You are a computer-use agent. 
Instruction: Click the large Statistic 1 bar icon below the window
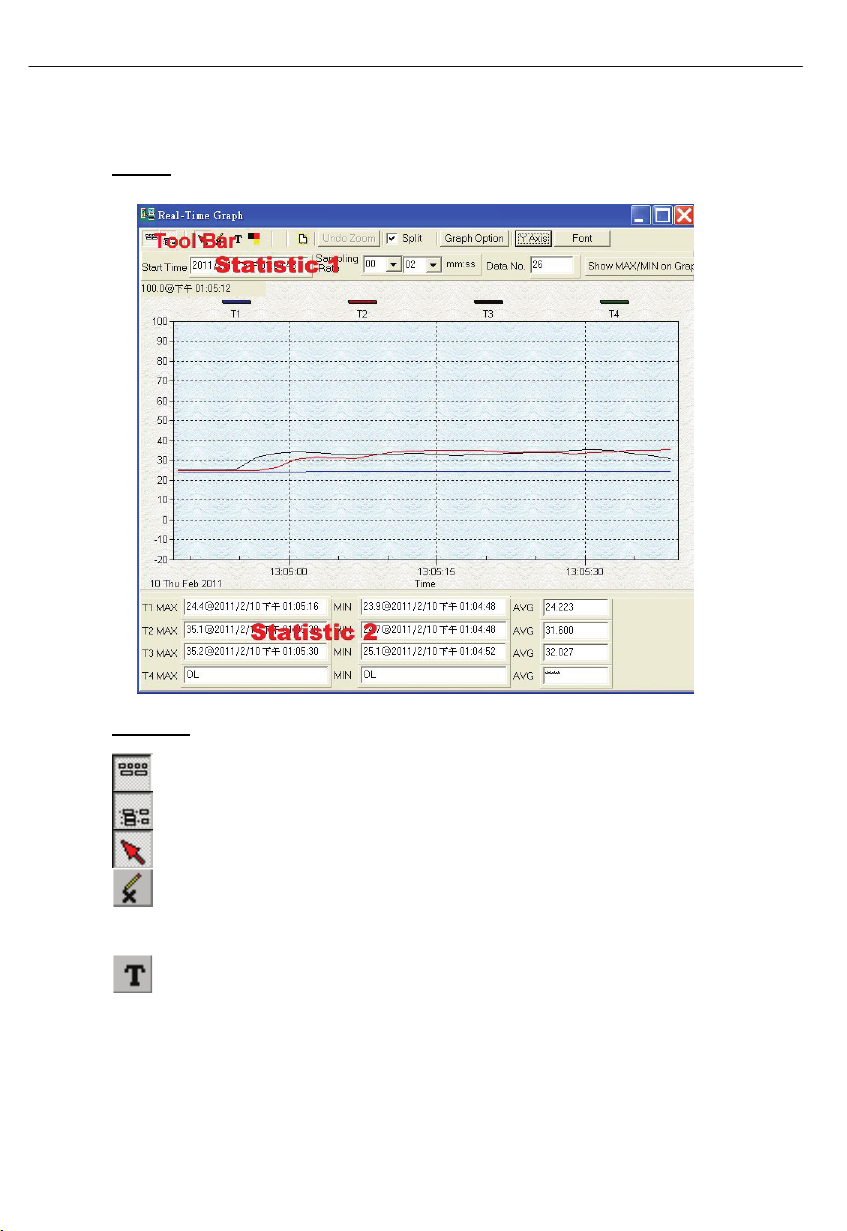(132, 774)
